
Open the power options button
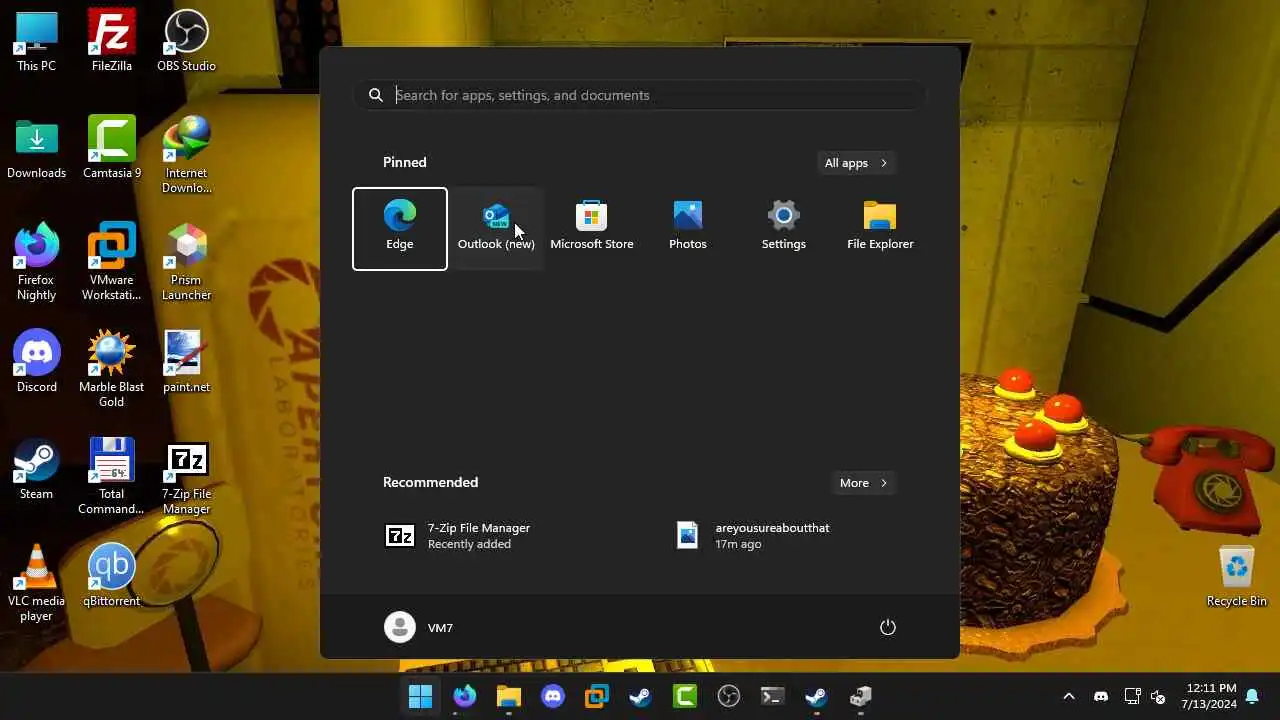click(x=887, y=627)
